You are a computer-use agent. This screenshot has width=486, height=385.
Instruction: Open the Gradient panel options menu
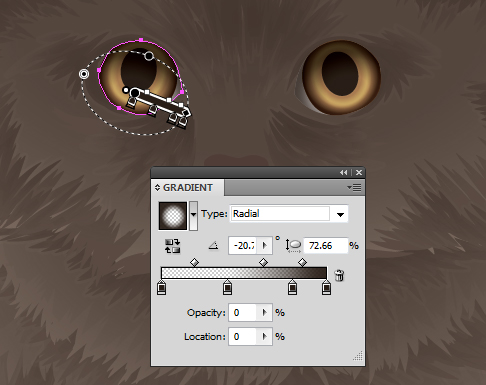click(354, 188)
